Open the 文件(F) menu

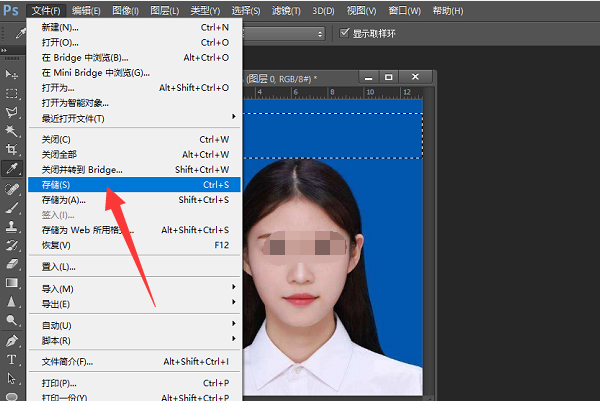coord(46,11)
